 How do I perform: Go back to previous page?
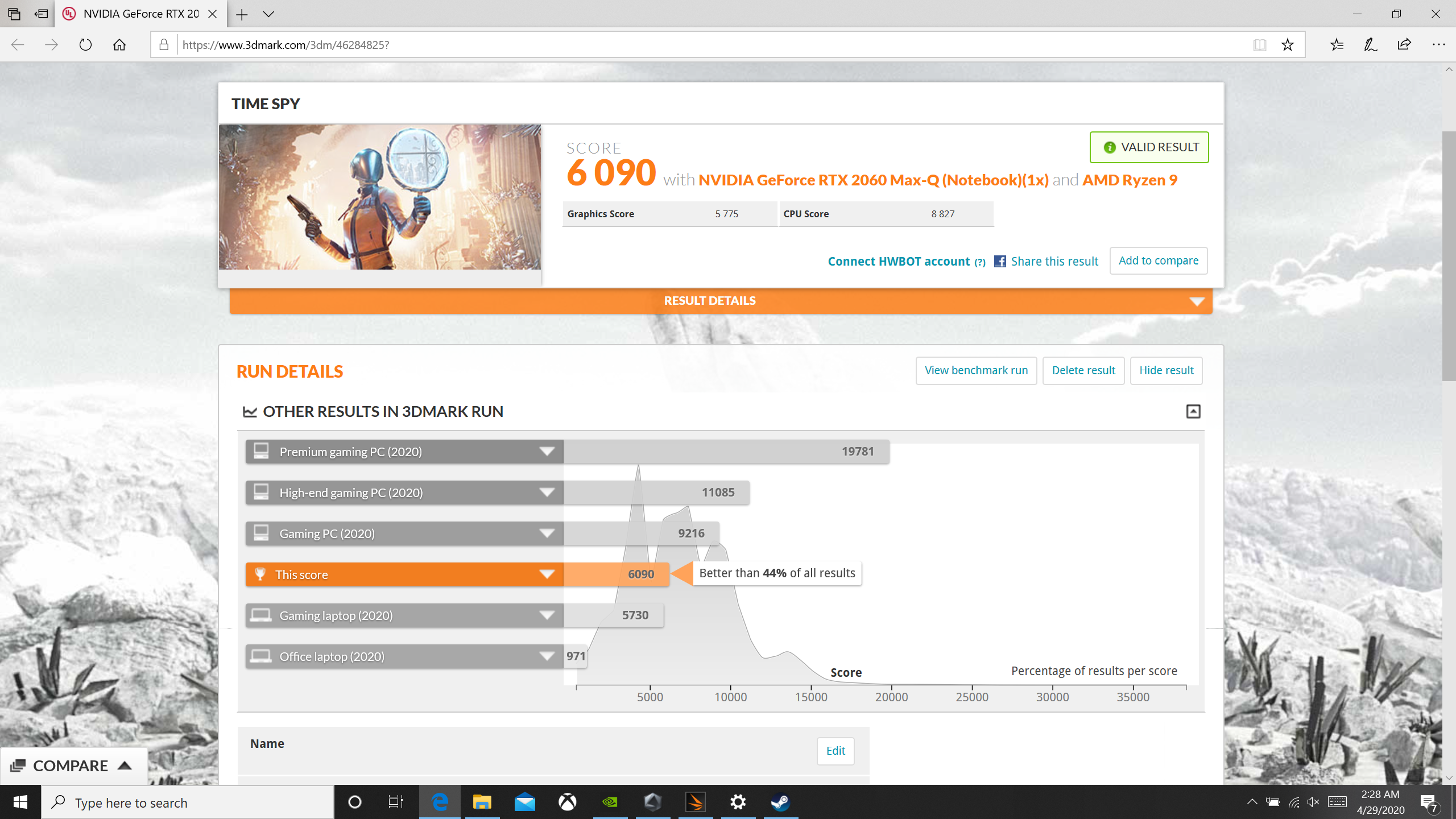pos(18,44)
